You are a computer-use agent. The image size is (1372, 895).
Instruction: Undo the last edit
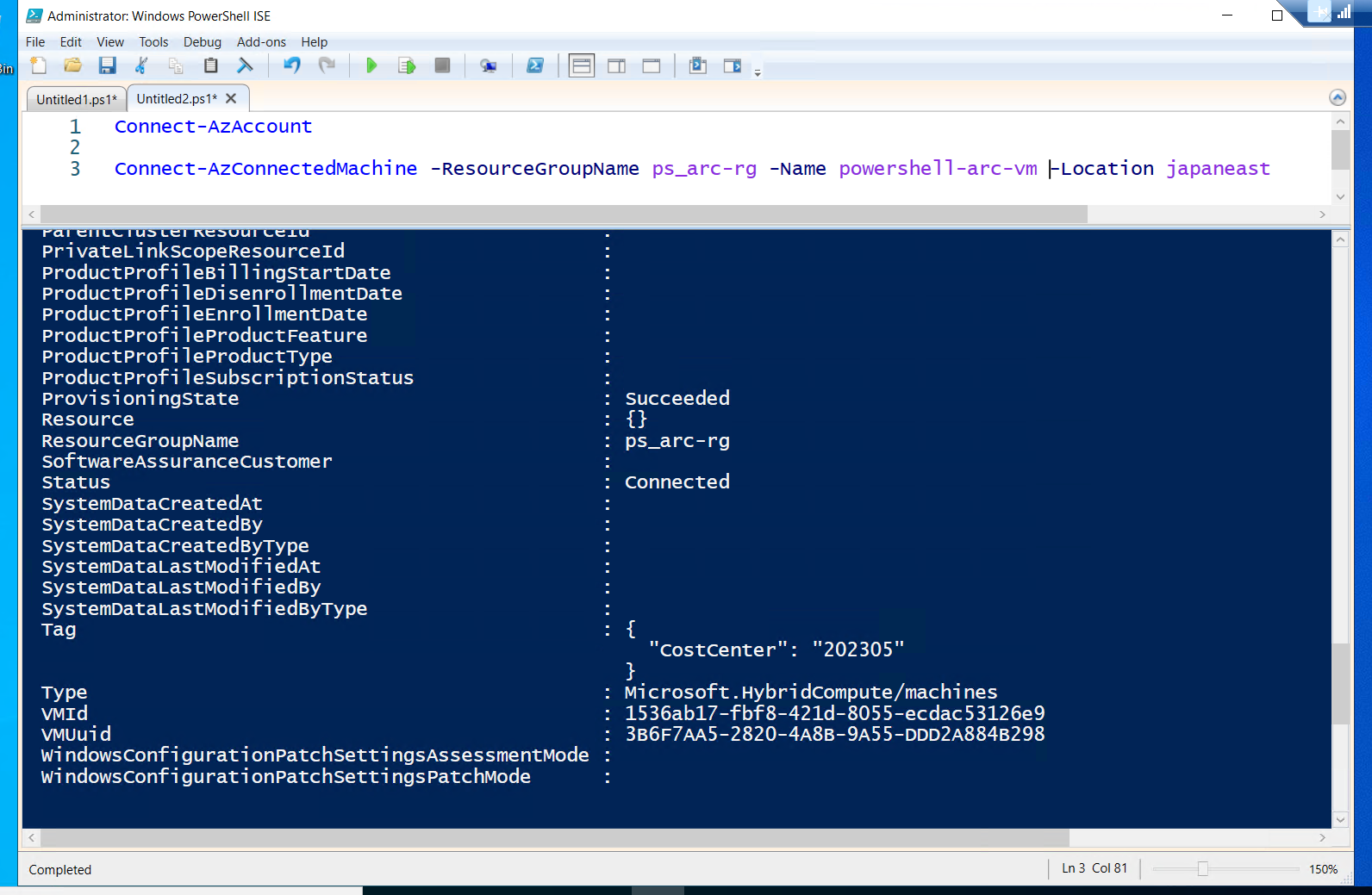pos(292,65)
